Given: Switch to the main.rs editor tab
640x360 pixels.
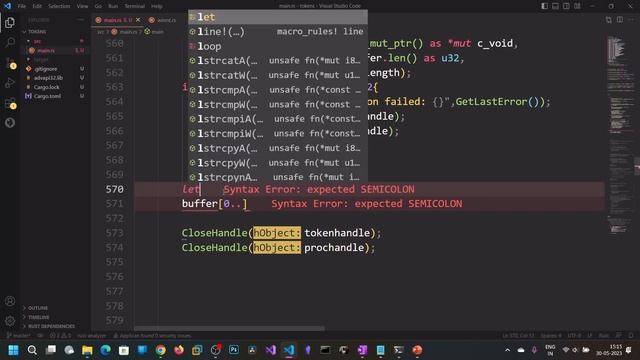Looking at the screenshot, I should tap(118, 20).
